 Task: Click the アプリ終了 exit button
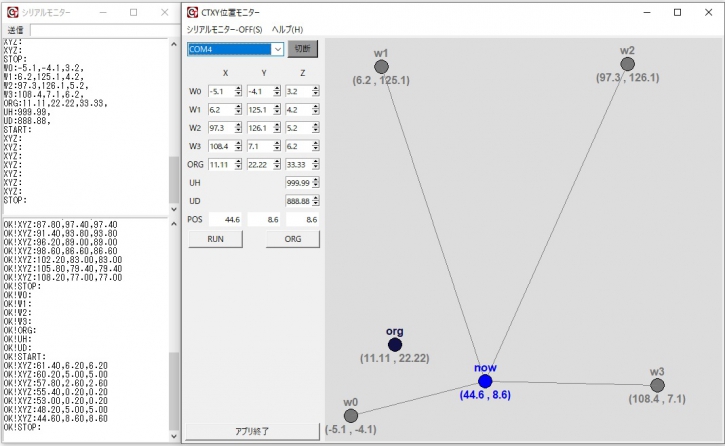(253, 431)
